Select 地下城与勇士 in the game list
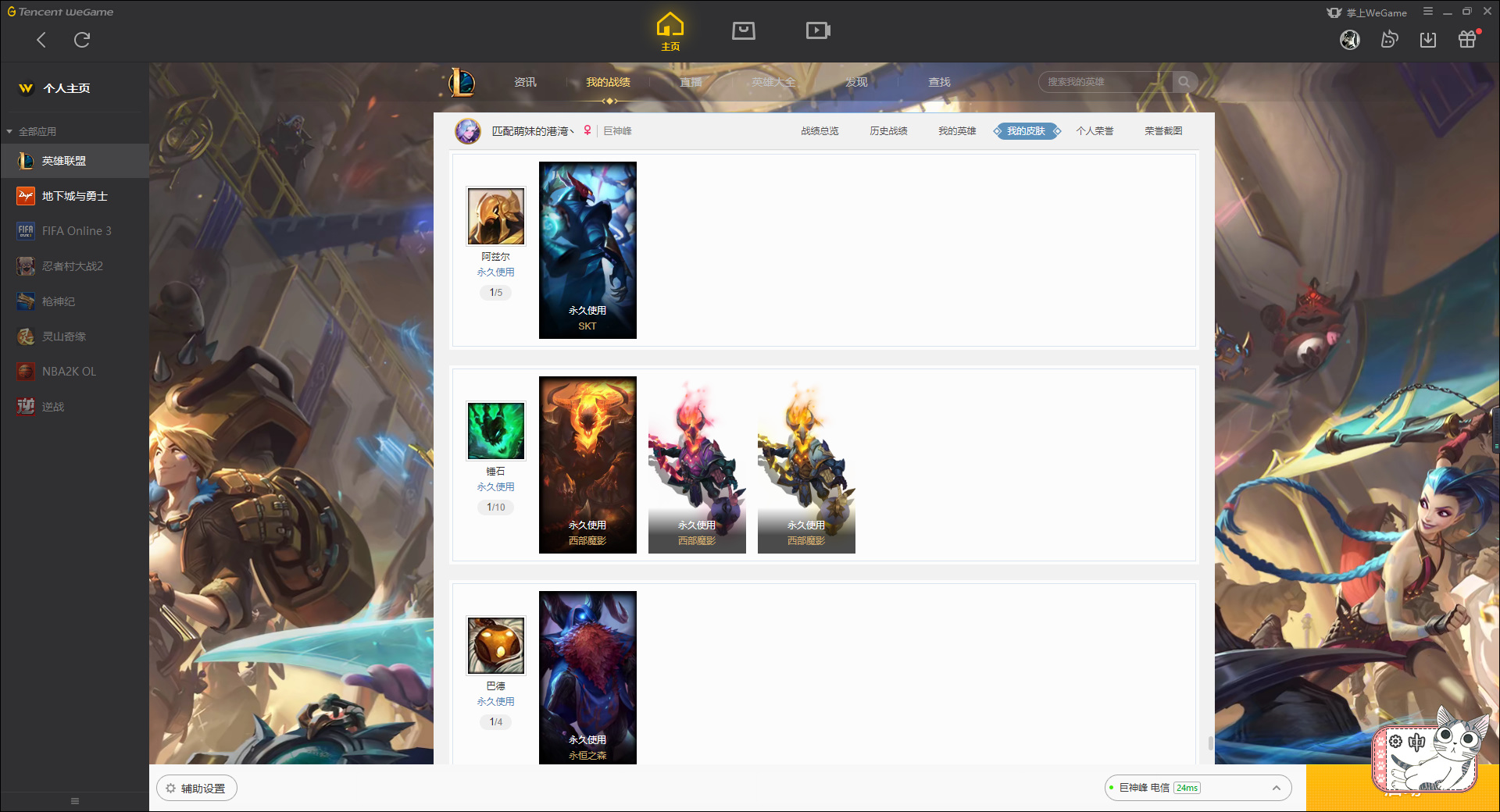Image resolution: width=1500 pixels, height=812 pixels. 74,196
